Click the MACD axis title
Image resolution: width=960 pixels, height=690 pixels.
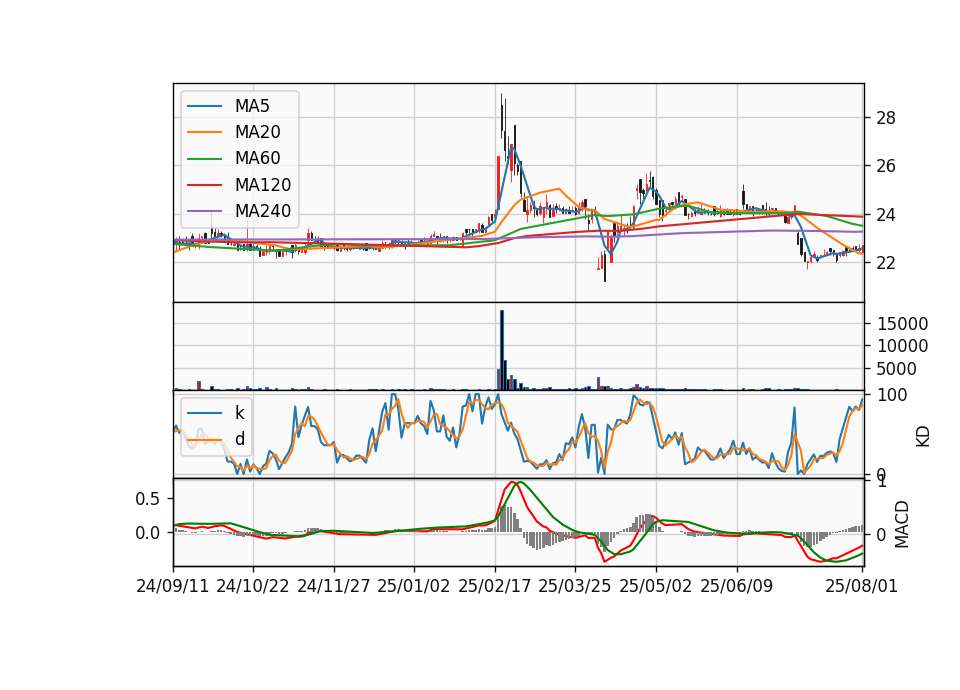pyautogui.click(x=901, y=525)
